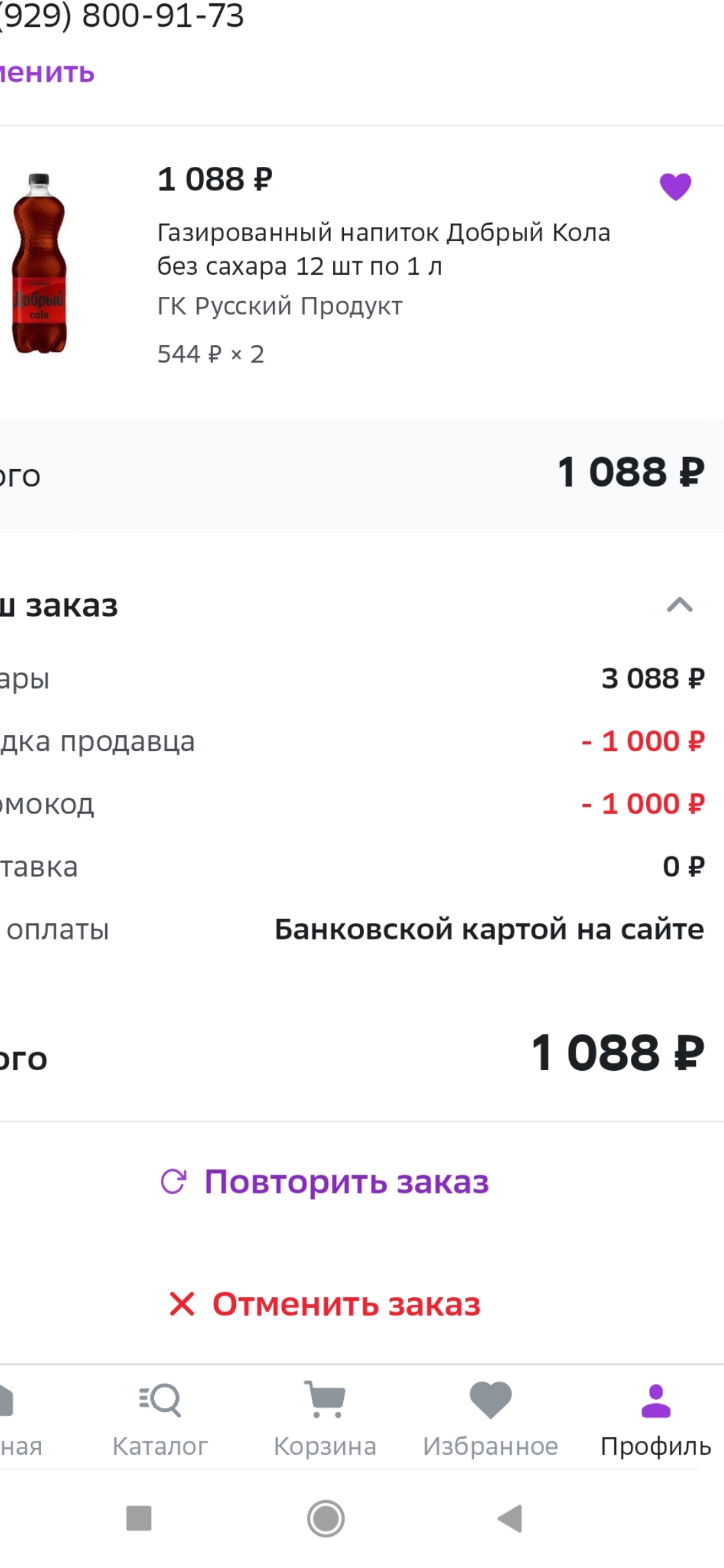Click the Избранное heart icon

pos(490,1400)
